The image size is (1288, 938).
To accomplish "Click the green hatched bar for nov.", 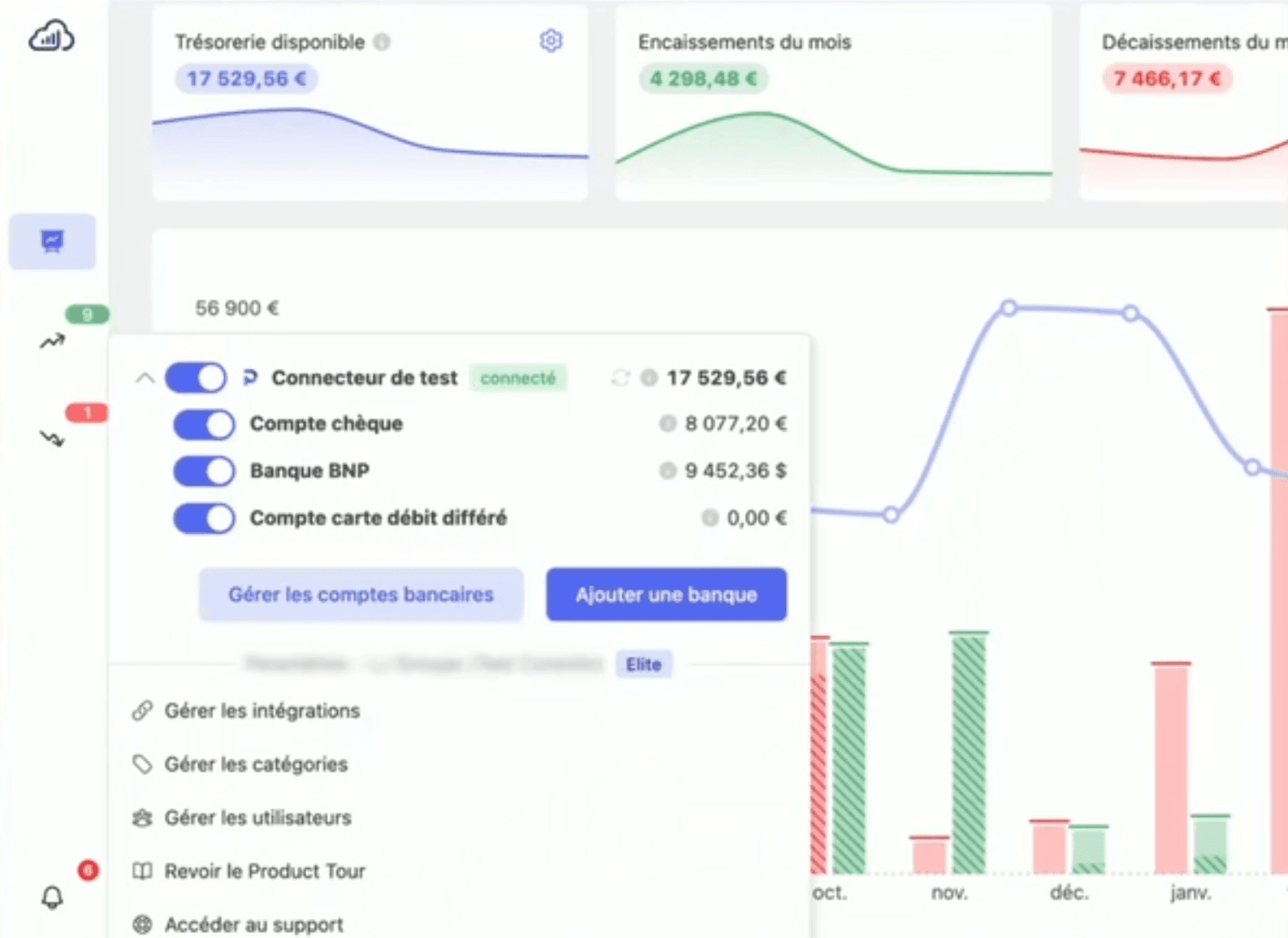I will click(x=969, y=753).
